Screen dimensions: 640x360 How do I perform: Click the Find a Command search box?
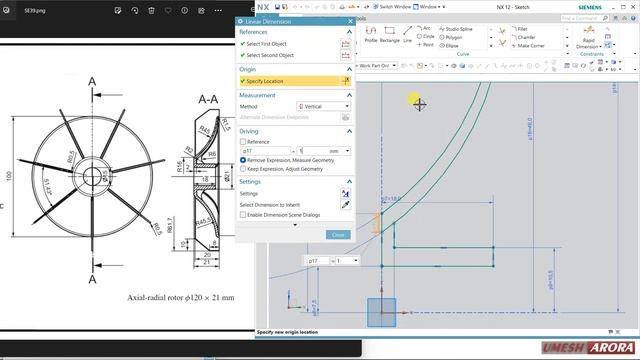point(584,18)
